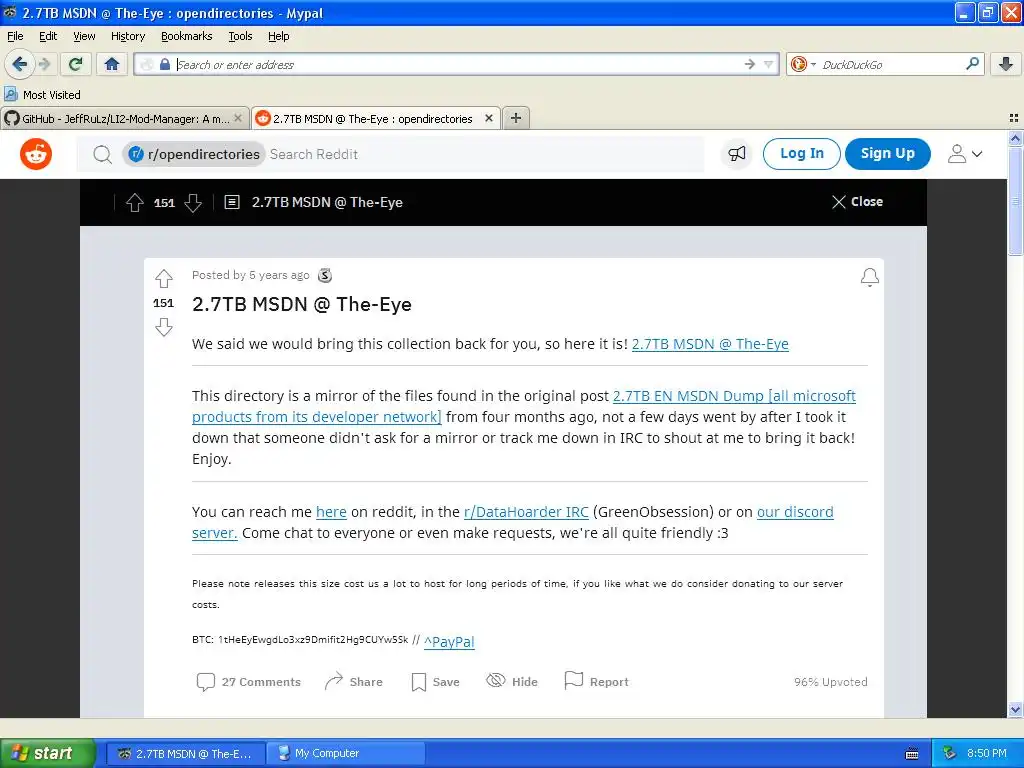Click the padlock site identity icon
Viewport: 1024px width, 768px height.
coord(165,64)
